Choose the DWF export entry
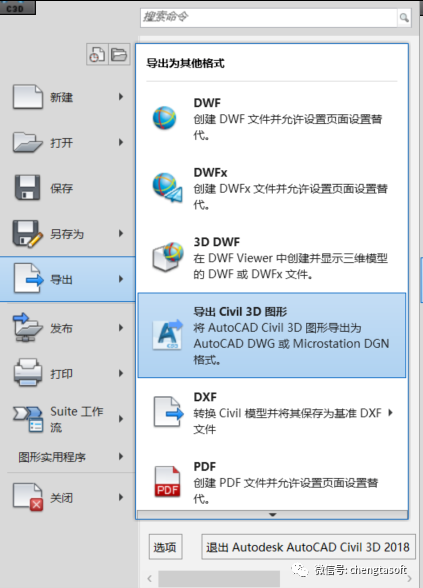 [272, 118]
